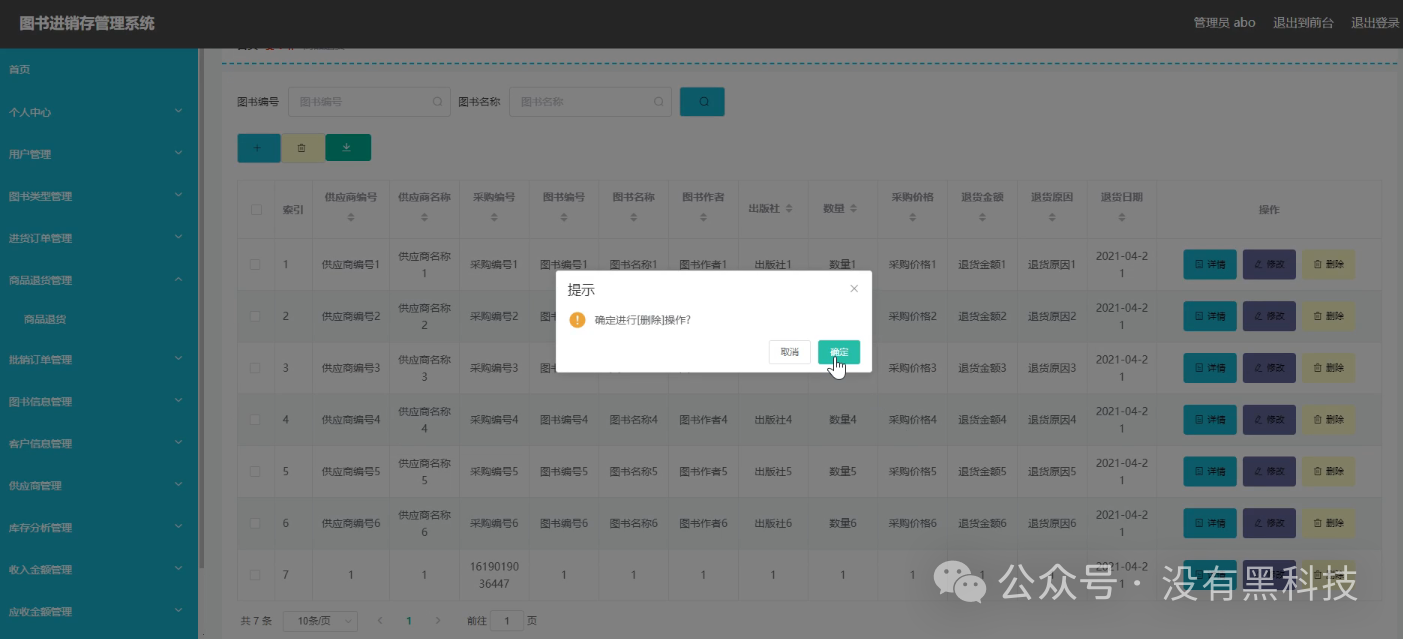Sort by 退货金额 column arrows
This screenshot has width=1403, height=639.
pyautogui.click(x=982, y=217)
